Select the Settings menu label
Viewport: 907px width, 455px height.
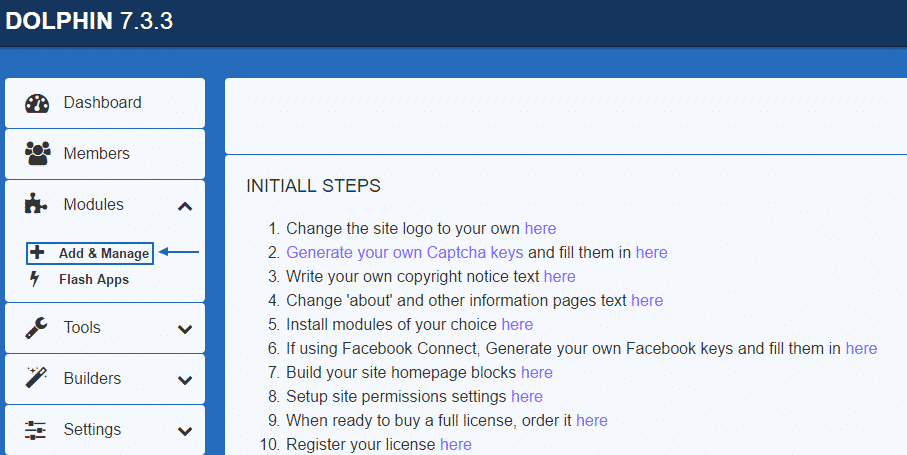coord(93,429)
